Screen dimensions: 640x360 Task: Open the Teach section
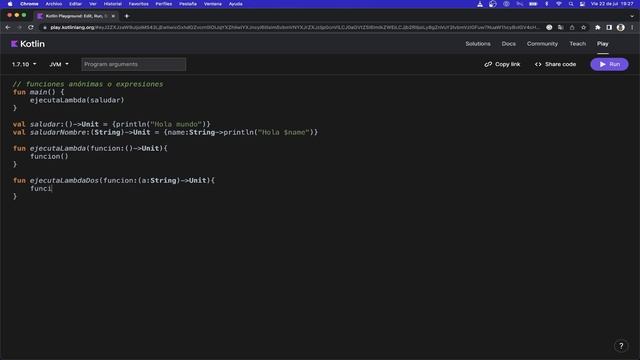(x=578, y=44)
